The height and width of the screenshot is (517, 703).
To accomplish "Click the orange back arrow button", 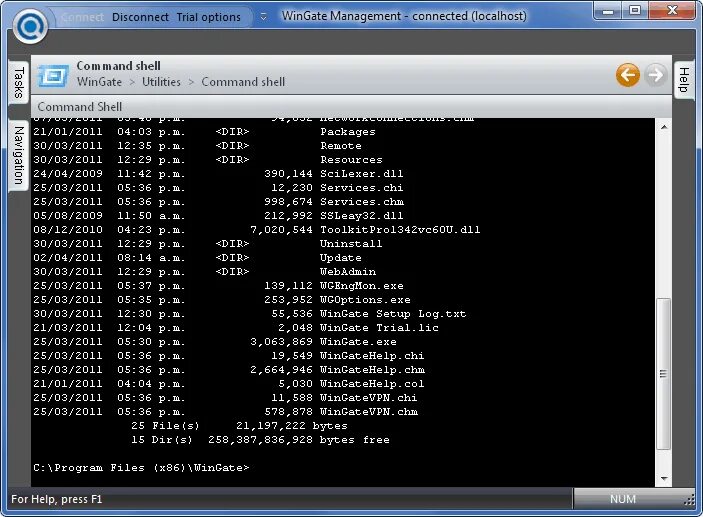I will coord(628,75).
